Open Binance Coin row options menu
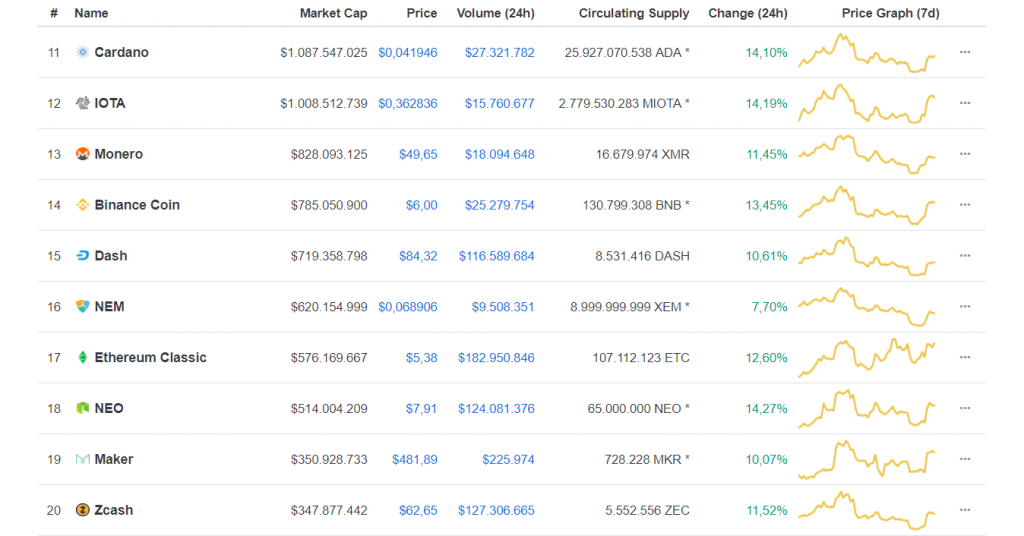 coord(965,205)
